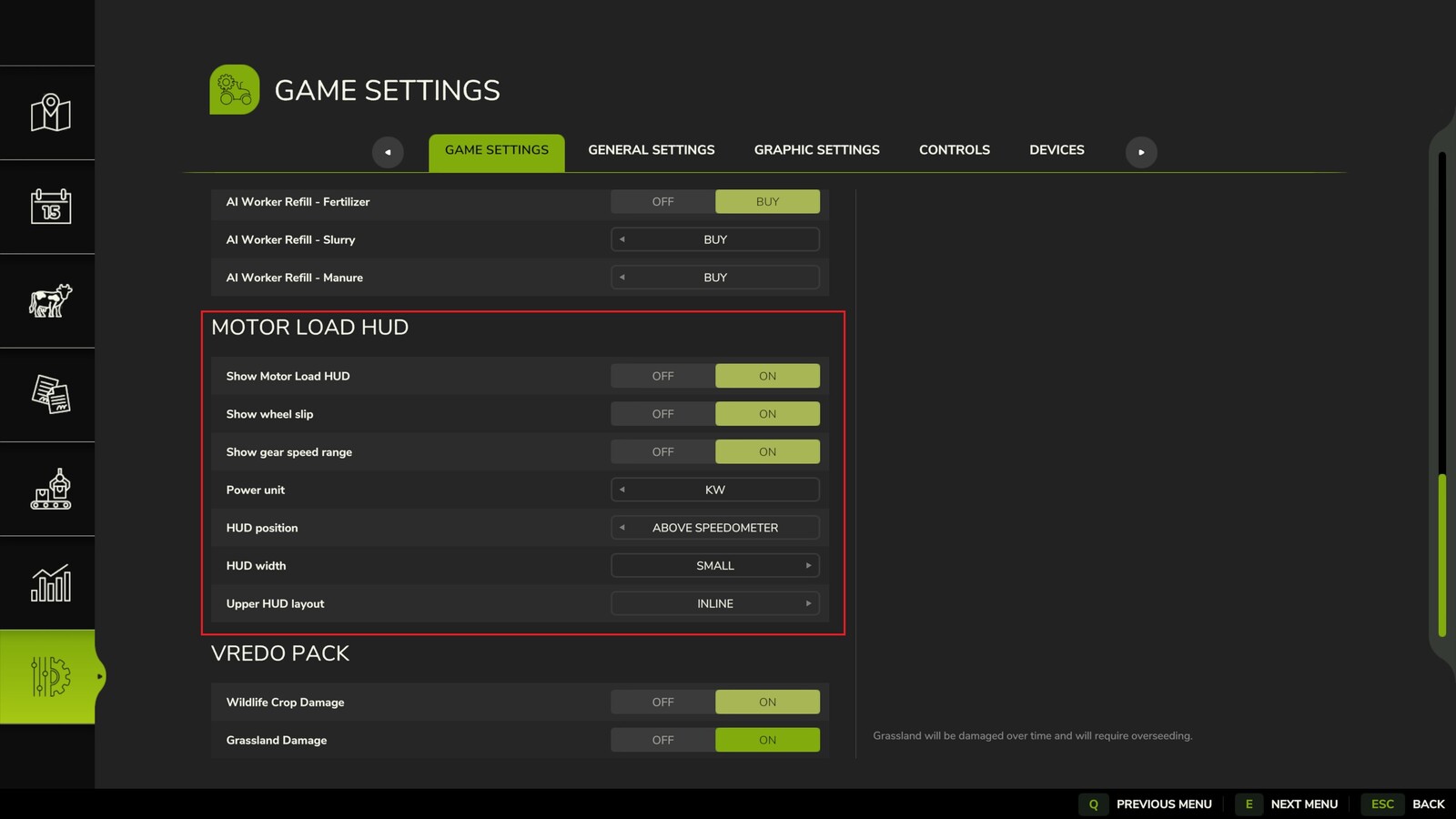The height and width of the screenshot is (819, 1456).
Task: Click right arrow of Upper HUD layout selector
Action: [808, 603]
